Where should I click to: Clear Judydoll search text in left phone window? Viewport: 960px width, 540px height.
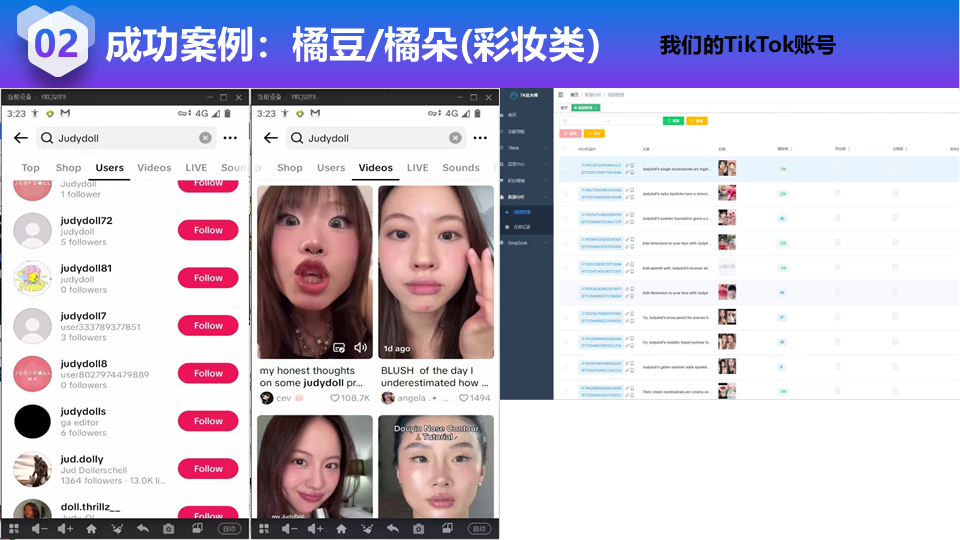[x=205, y=138]
